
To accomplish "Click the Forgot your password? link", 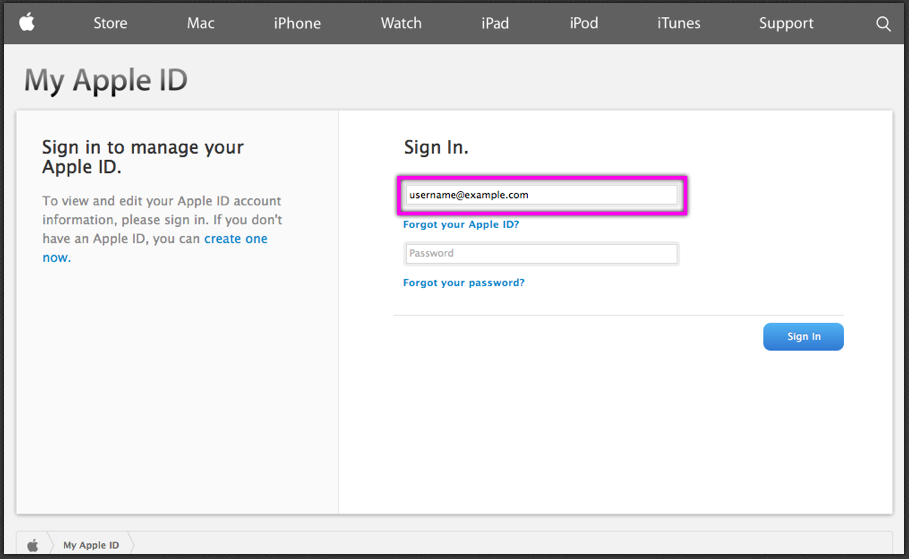I will click(464, 282).
